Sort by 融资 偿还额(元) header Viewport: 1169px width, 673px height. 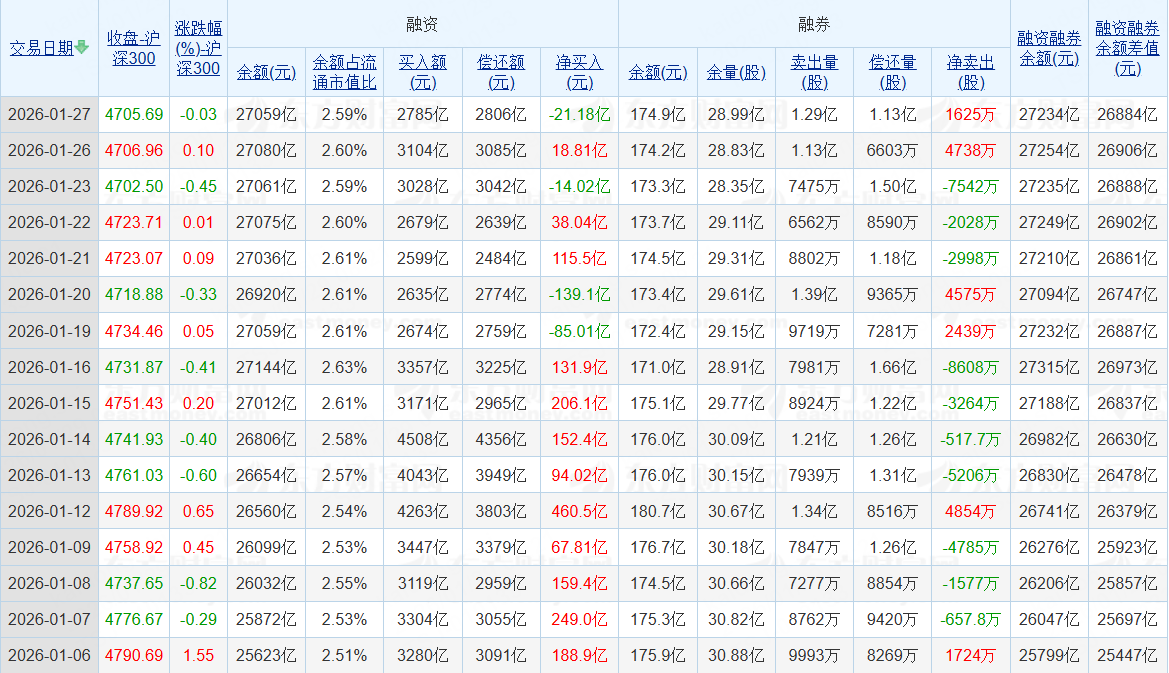coord(501,72)
